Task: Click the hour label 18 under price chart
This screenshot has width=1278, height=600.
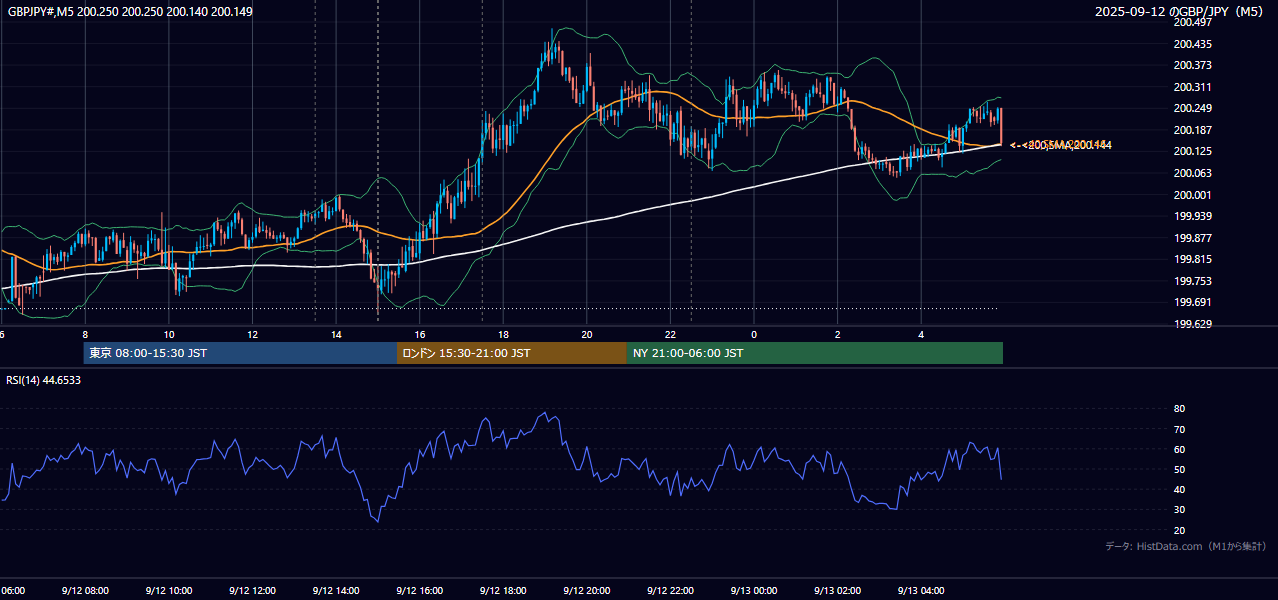Action: (503, 334)
